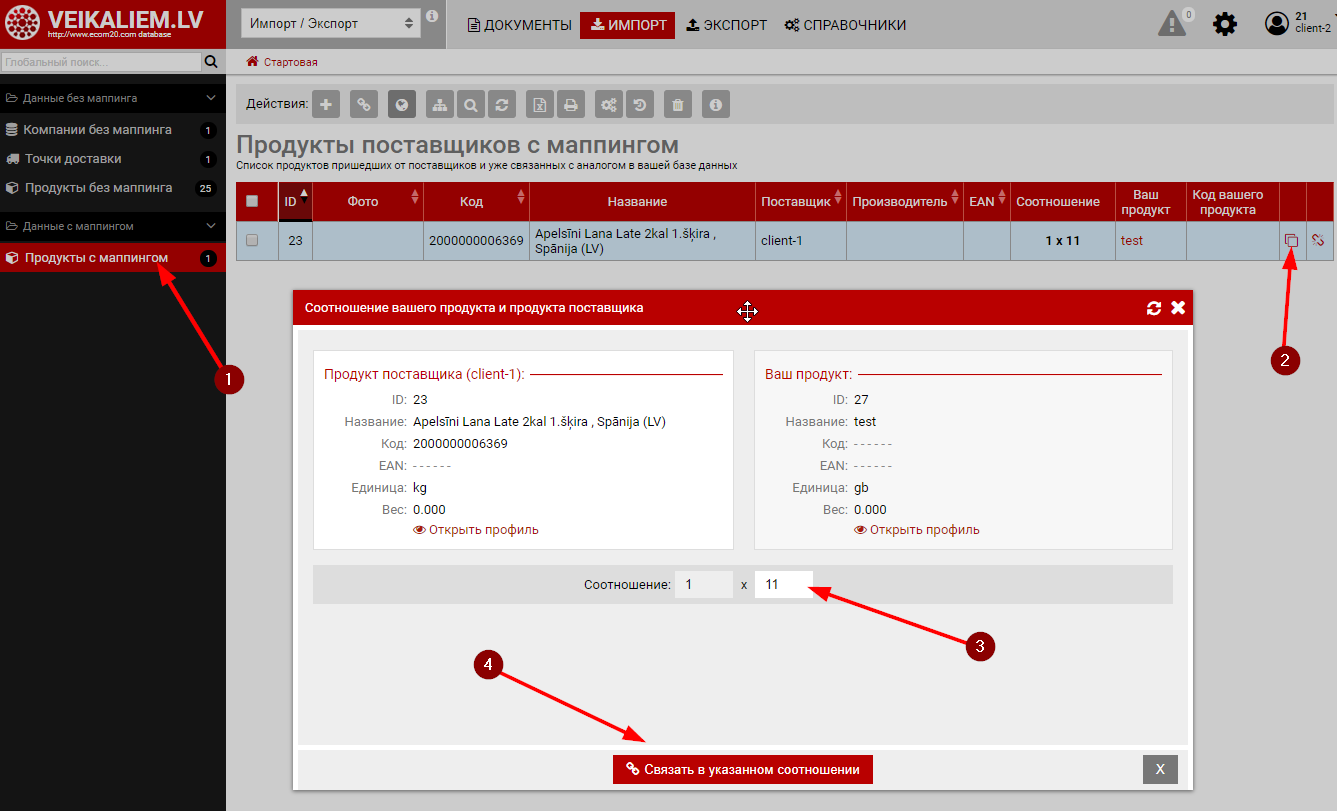This screenshot has height=811, width=1337.
Task: Tick the checkbox for product row 23
Action: coord(252,240)
